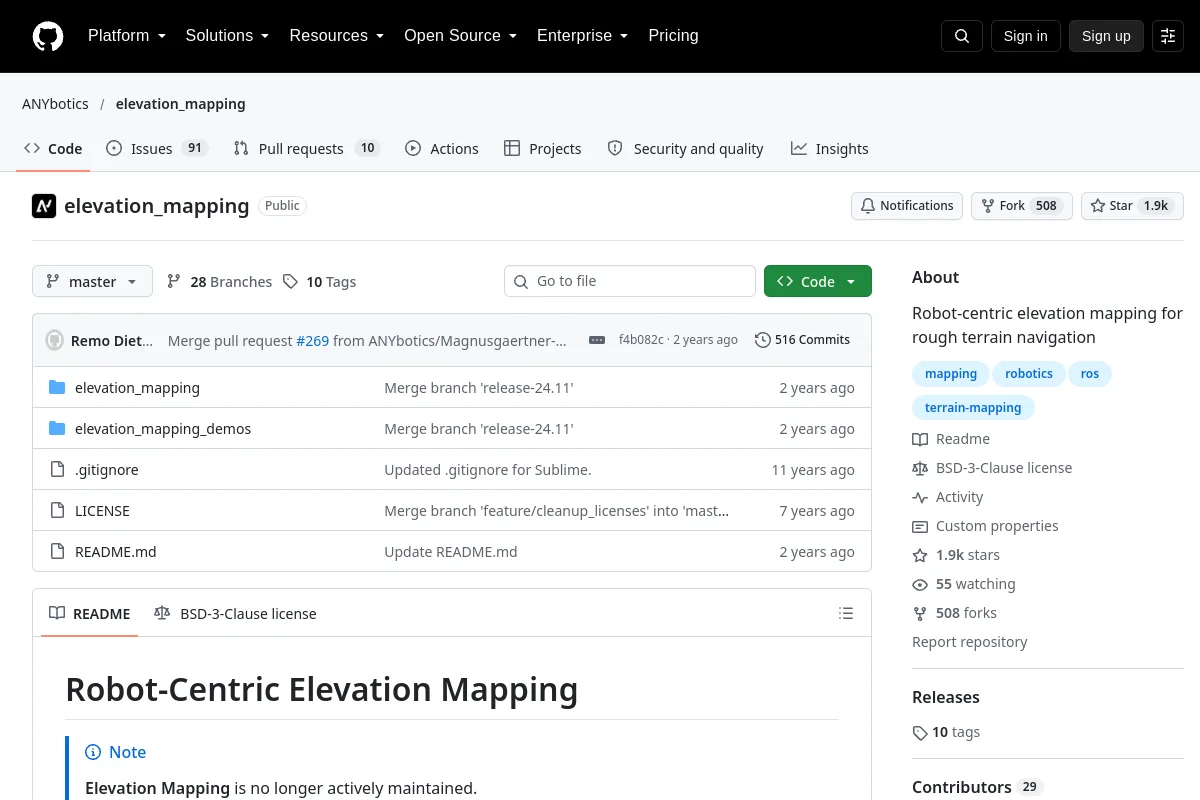Open the green Code dropdown button

[x=818, y=282]
